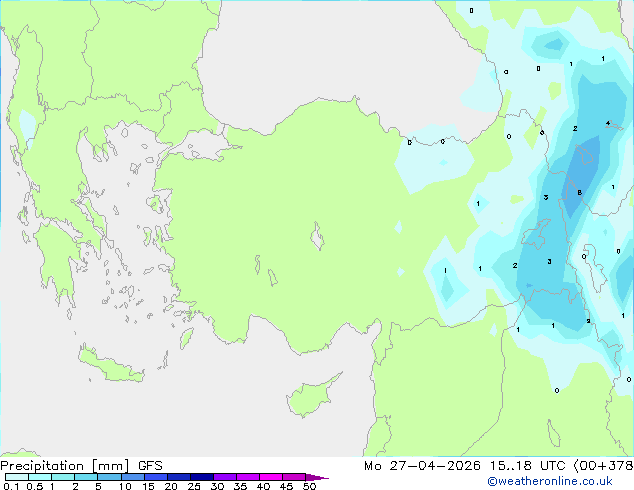Select the 0.5–1 mm legend swatch
Viewport: 634px width, 490px height.
[40, 477]
